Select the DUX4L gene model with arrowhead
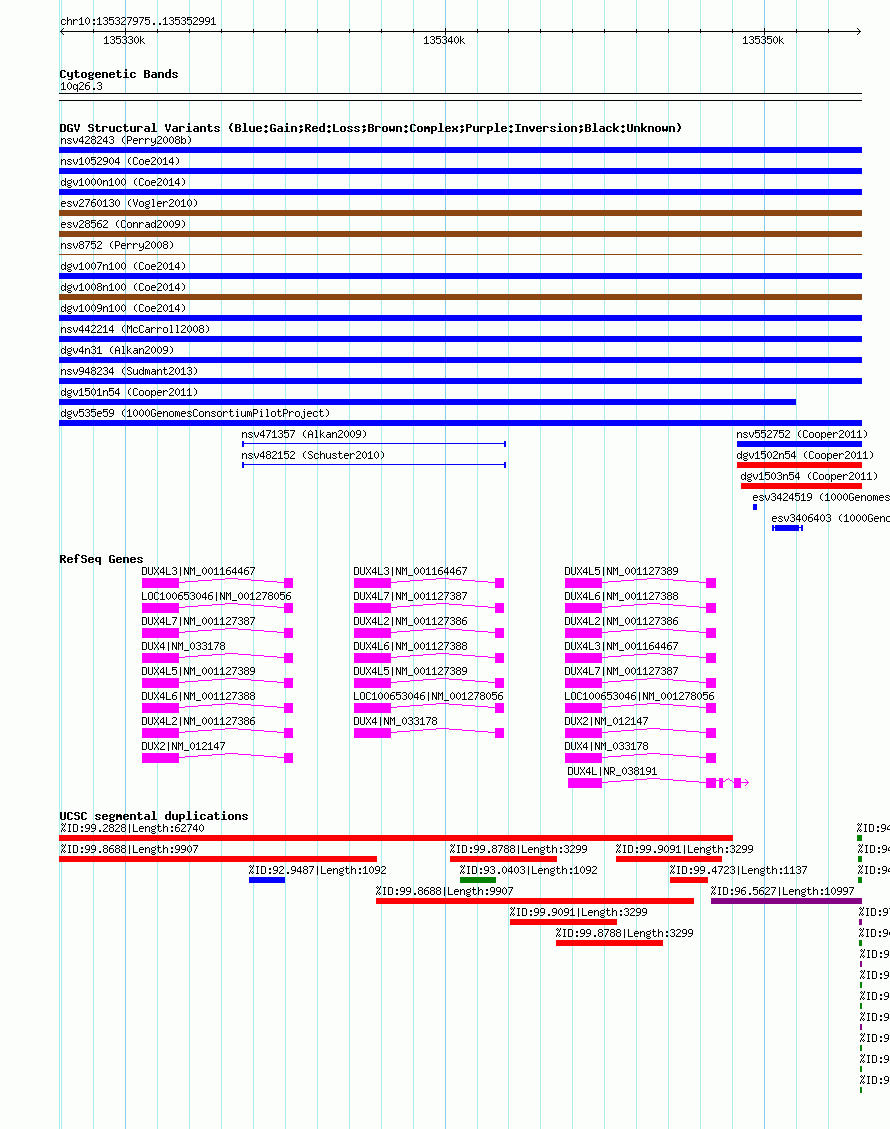The height and width of the screenshot is (1129, 890). [658, 783]
